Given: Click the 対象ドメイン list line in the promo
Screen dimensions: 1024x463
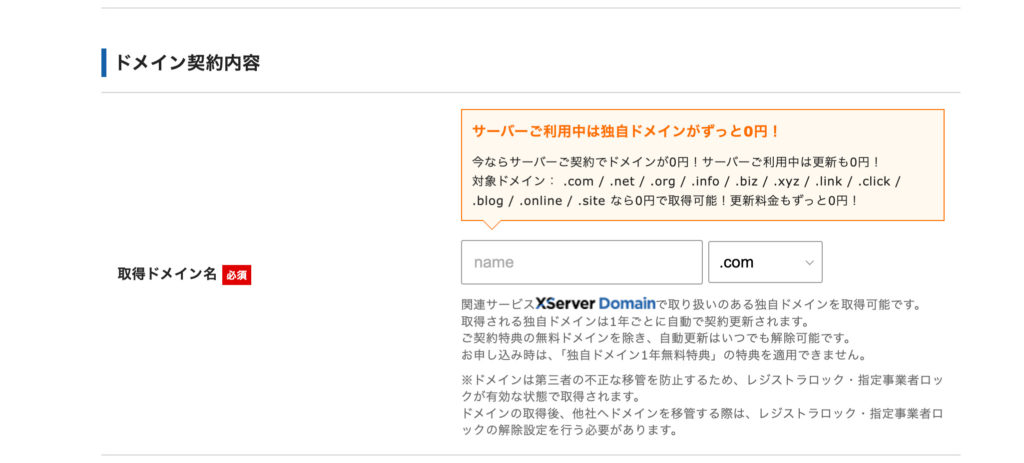Looking at the screenshot, I should (686, 181).
